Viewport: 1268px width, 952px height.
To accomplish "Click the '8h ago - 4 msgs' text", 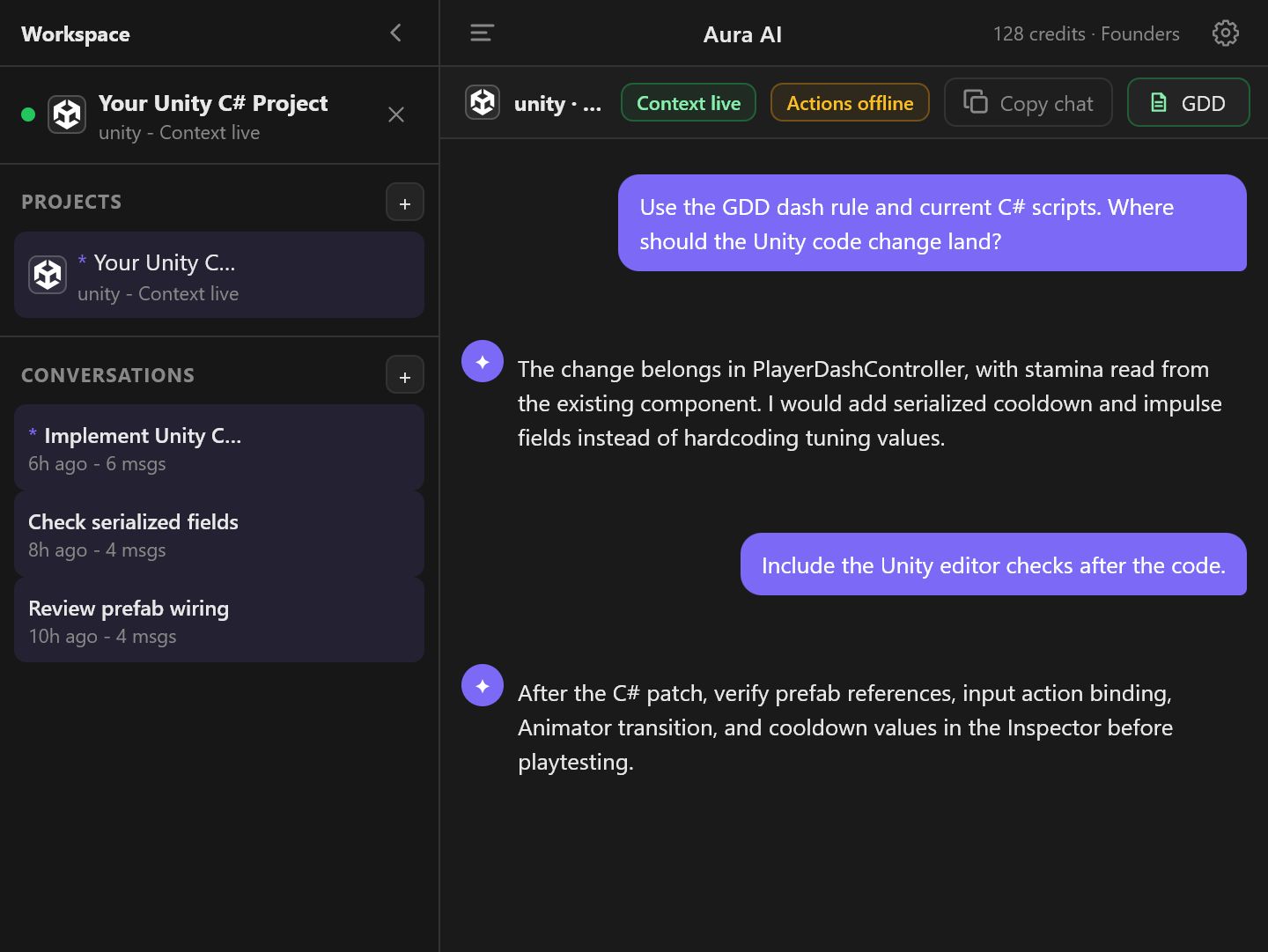I will coord(97,550).
